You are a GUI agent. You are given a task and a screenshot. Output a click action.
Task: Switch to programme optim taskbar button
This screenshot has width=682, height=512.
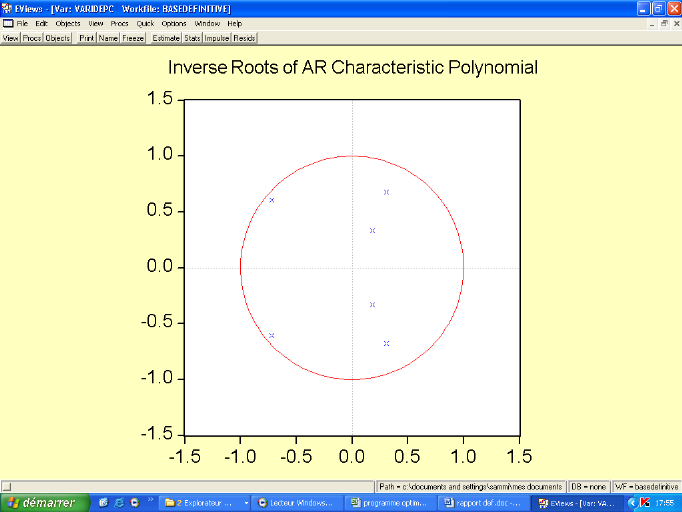[x=391, y=503]
